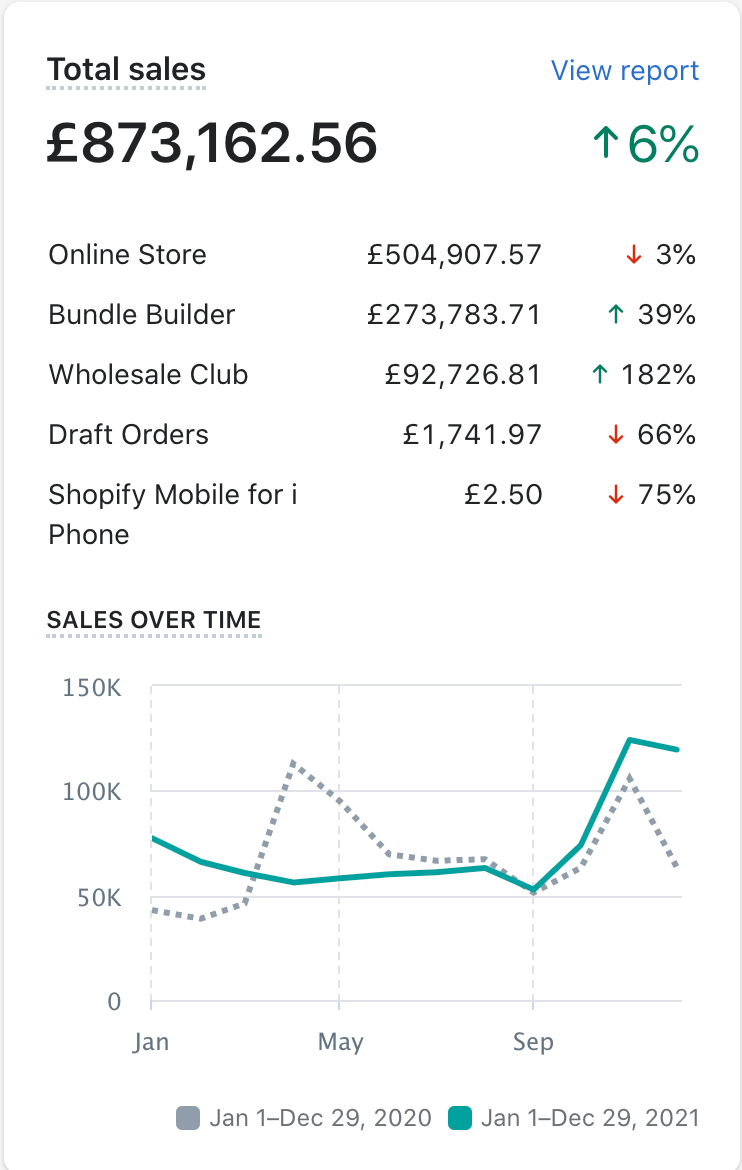Click the SALES OVER TIME heading
Image resolution: width=742 pixels, height=1170 pixels.
154,620
